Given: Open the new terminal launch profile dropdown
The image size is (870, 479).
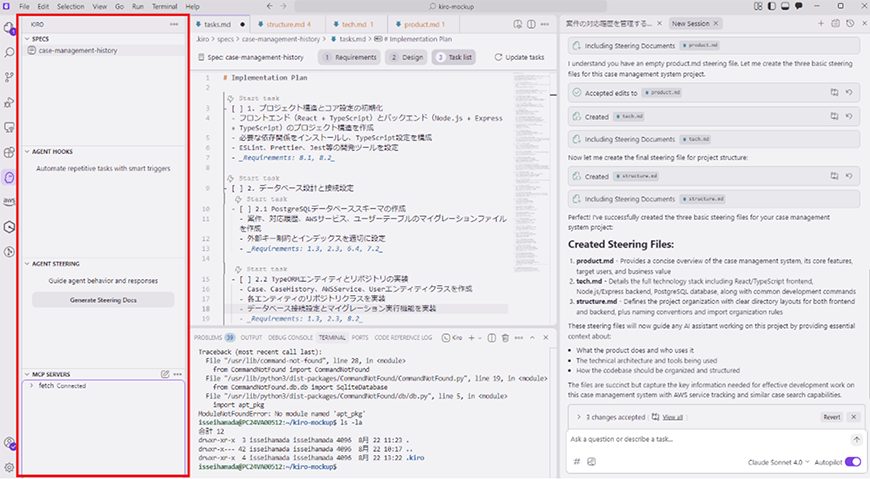Looking at the screenshot, I should [x=479, y=337].
